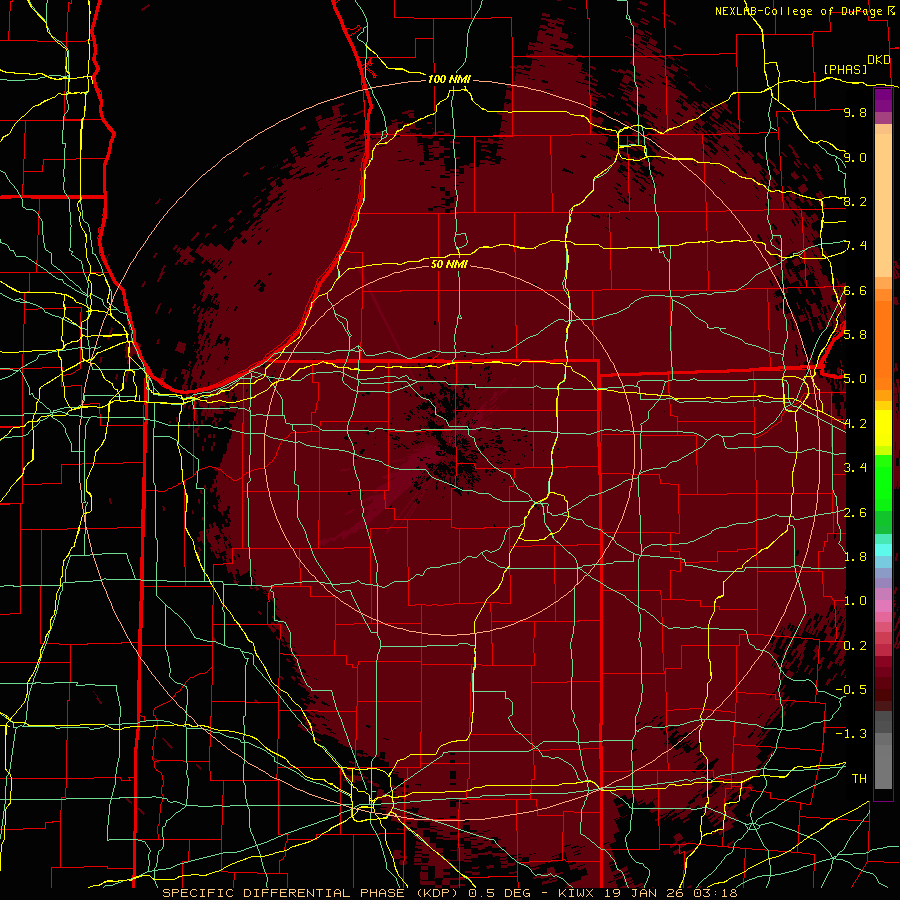The image size is (900, 900).
Task: Click the TH threshold label
Action: [859, 779]
